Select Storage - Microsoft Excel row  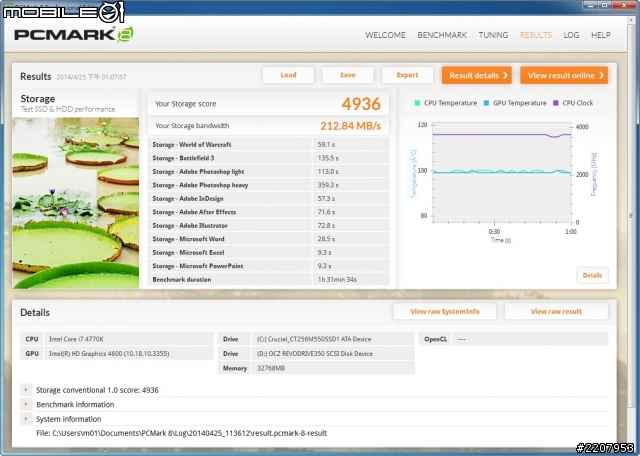click(x=268, y=252)
